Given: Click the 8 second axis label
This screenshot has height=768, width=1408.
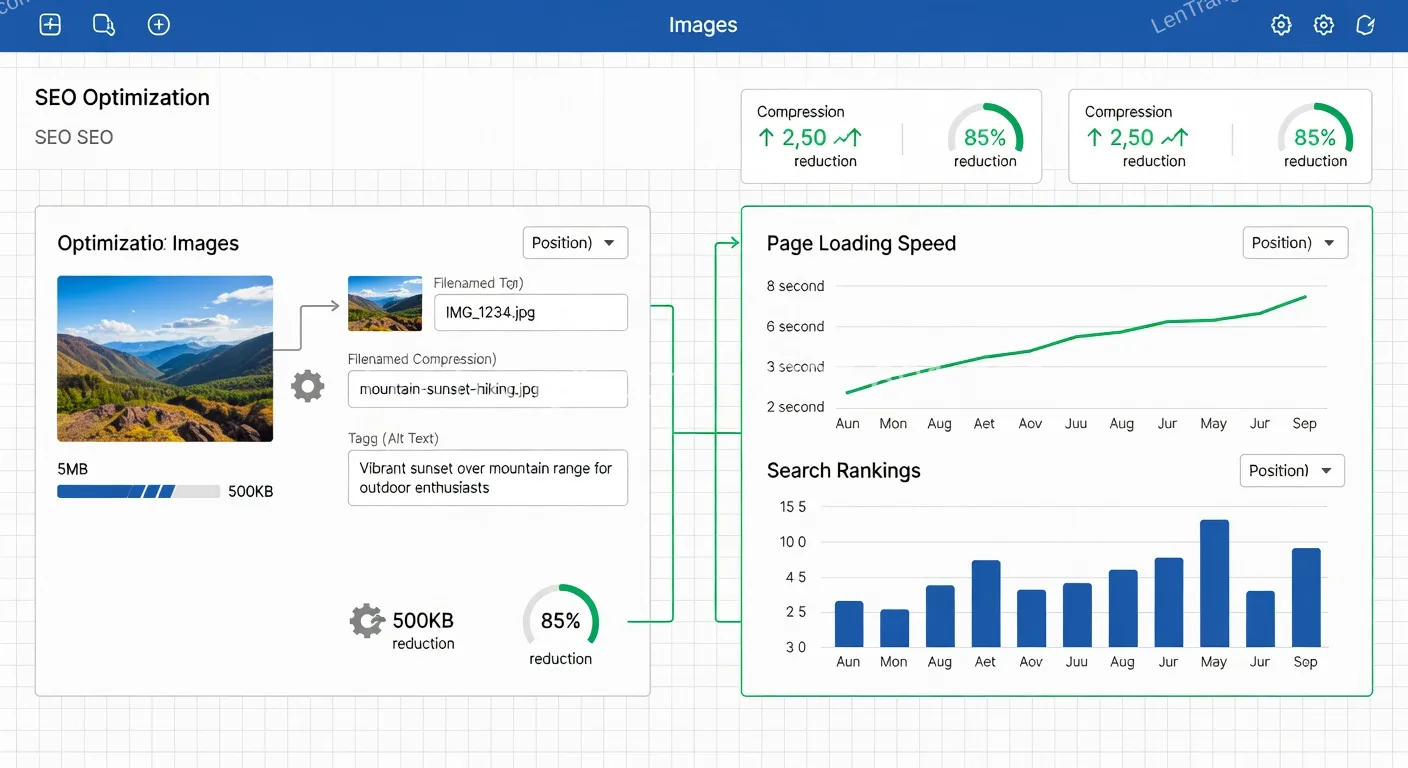Looking at the screenshot, I should click(795, 286).
